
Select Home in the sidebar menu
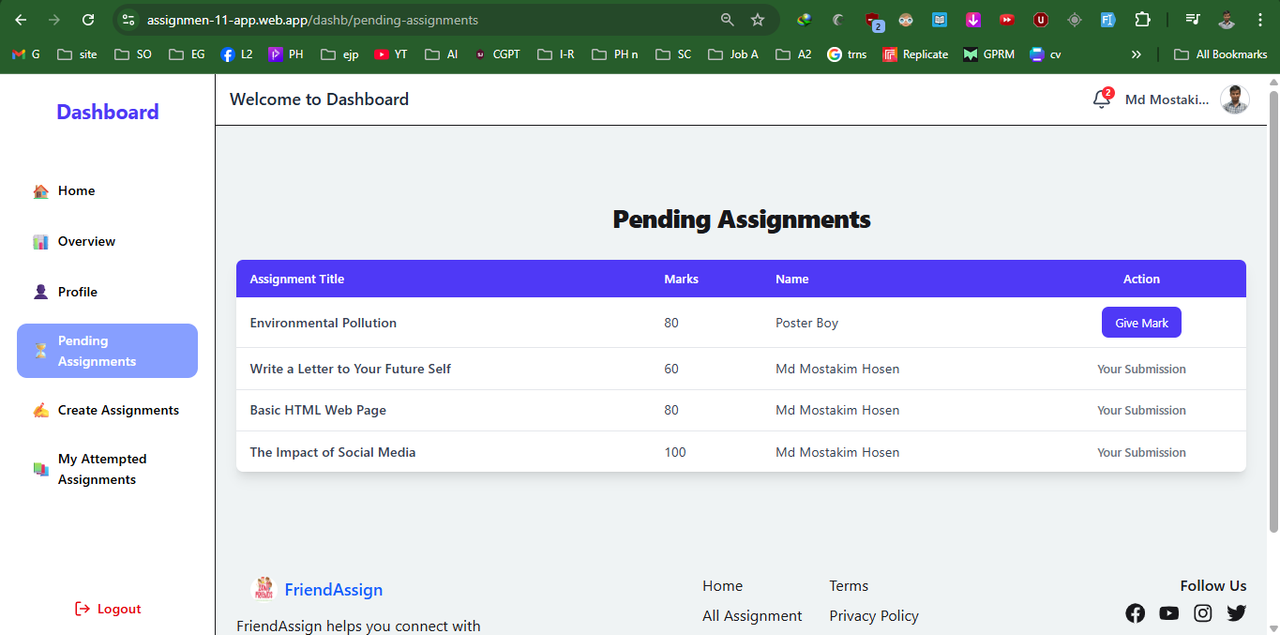pos(107,191)
